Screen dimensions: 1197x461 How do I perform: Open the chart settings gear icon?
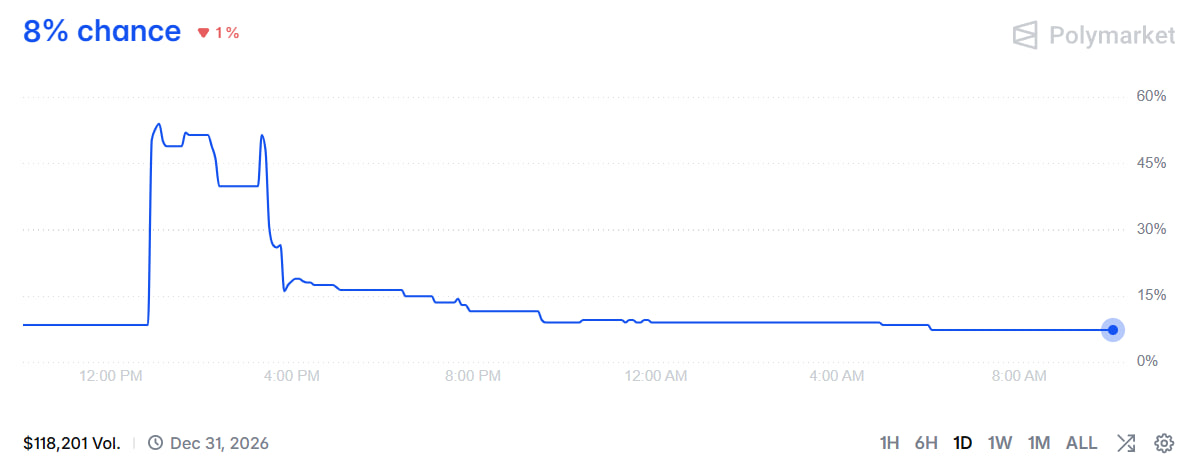click(x=1163, y=443)
